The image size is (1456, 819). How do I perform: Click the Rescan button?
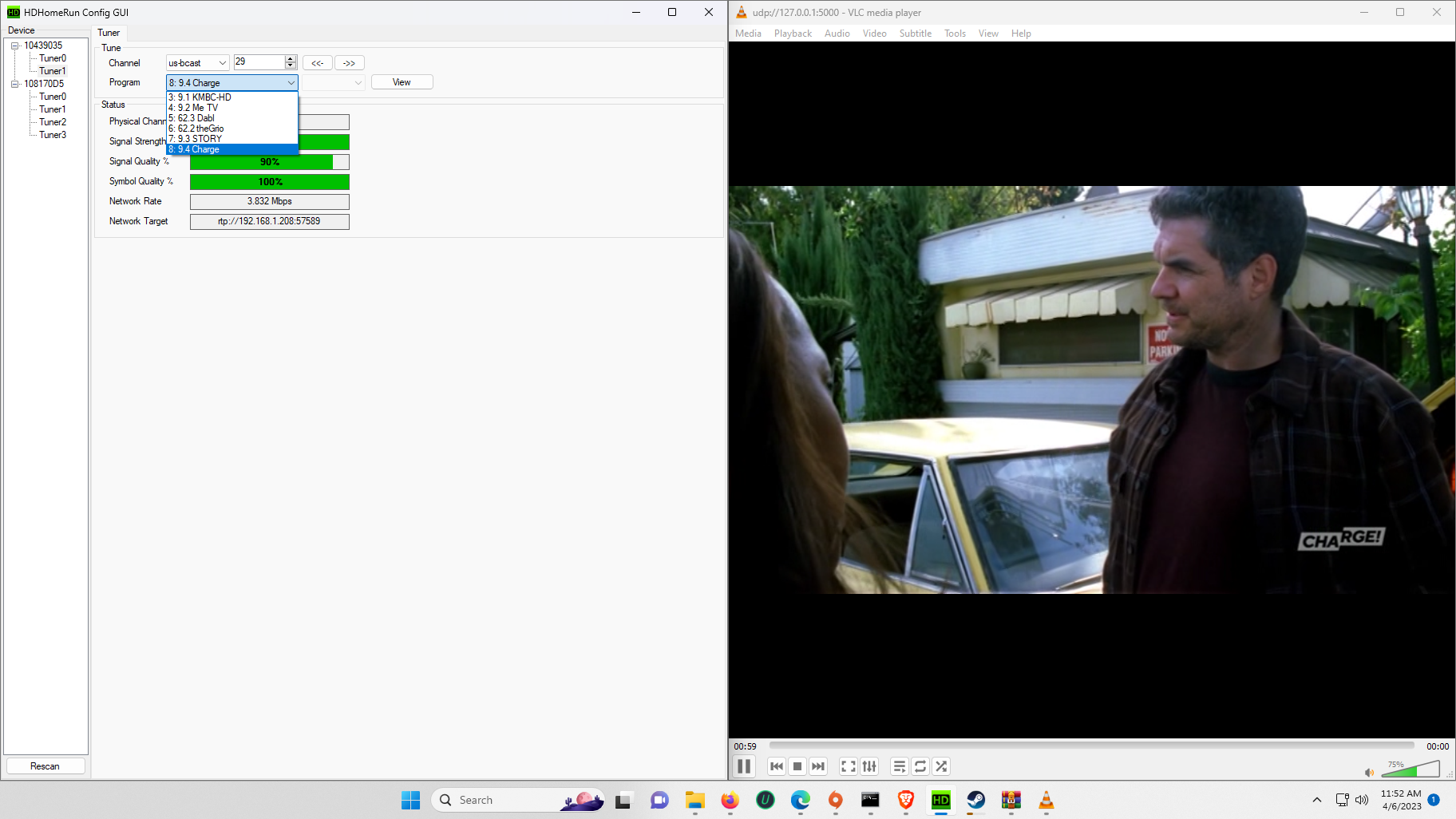(45, 766)
